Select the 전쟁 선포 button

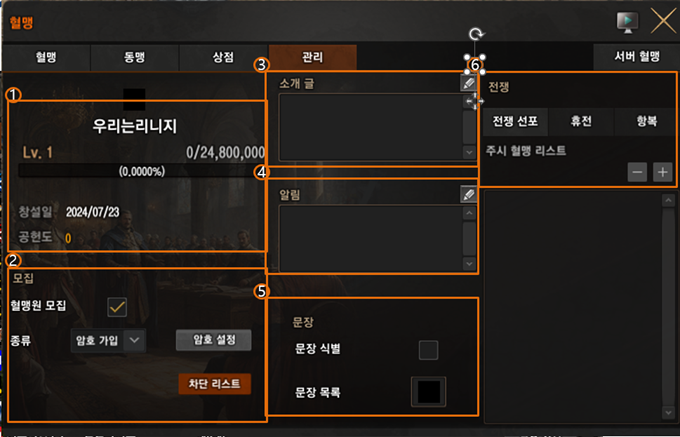(515, 121)
